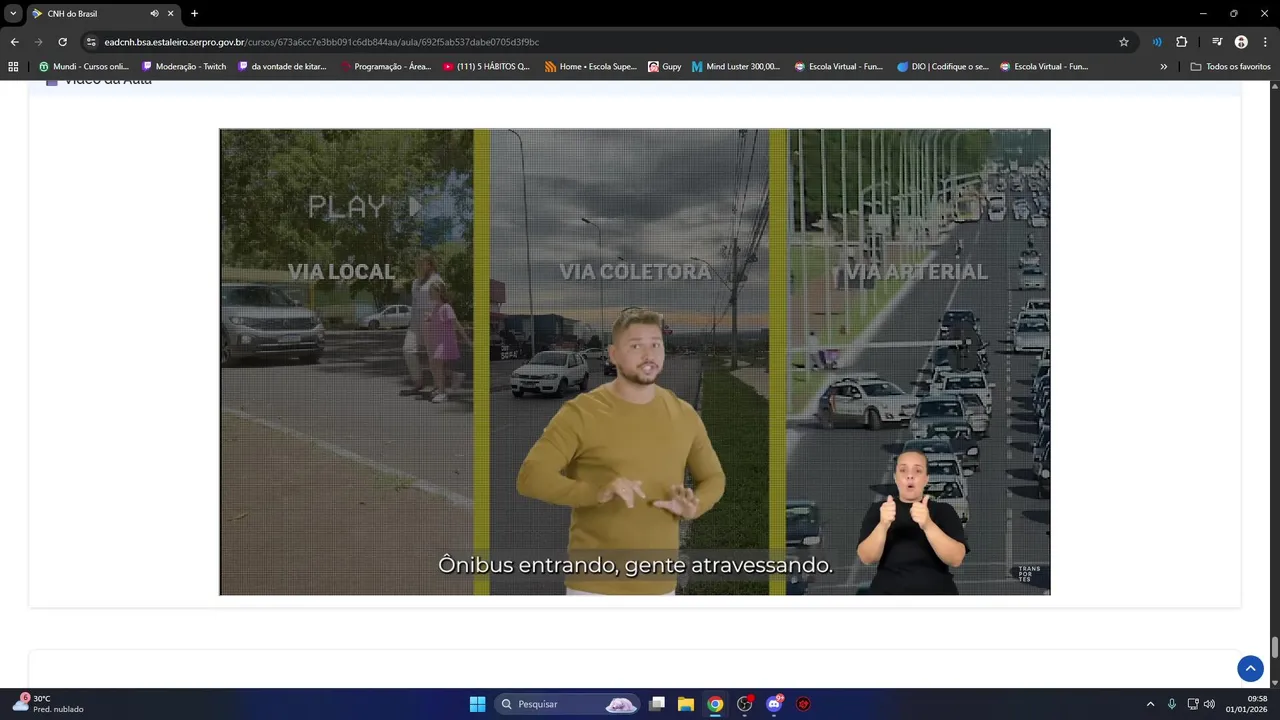Image resolution: width=1280 pixels, height=720 pixels.
Task: Reload the current page
Action: [x=62, y=42]
